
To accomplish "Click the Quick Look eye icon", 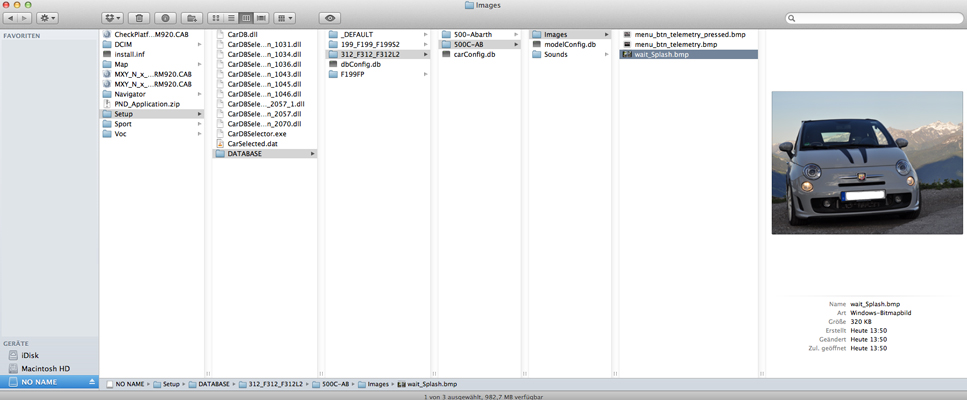I will coord(330,18).
